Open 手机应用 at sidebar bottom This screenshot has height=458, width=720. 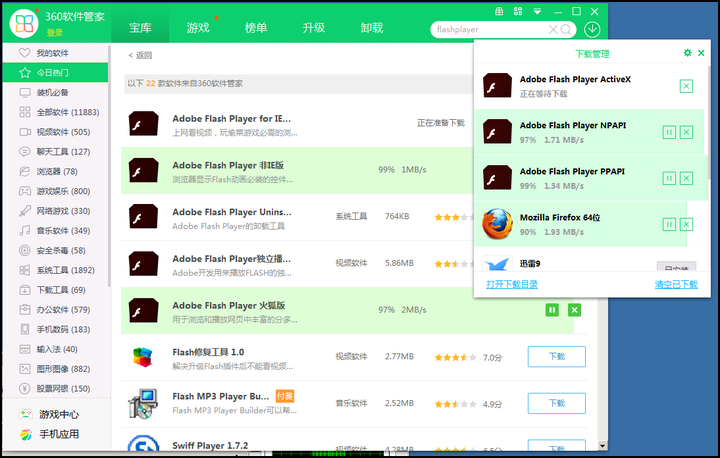point(49,434)
